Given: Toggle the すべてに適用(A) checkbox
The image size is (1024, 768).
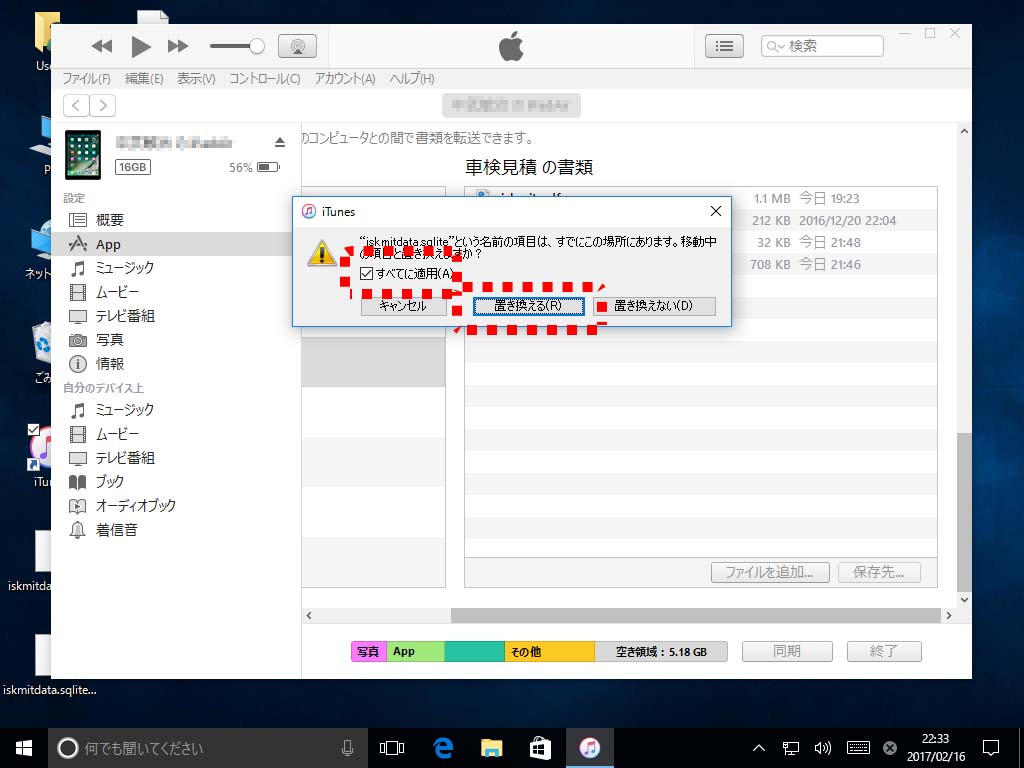Looking at the screenshot, I should click(367, 274).
